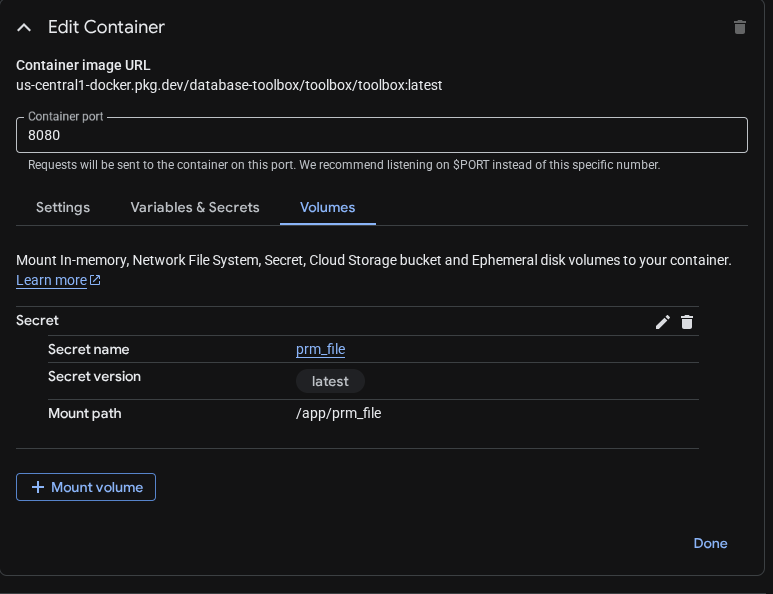Select the Volumes tab
The height and width of the screenshot is (594, 773).
point(327,208)
